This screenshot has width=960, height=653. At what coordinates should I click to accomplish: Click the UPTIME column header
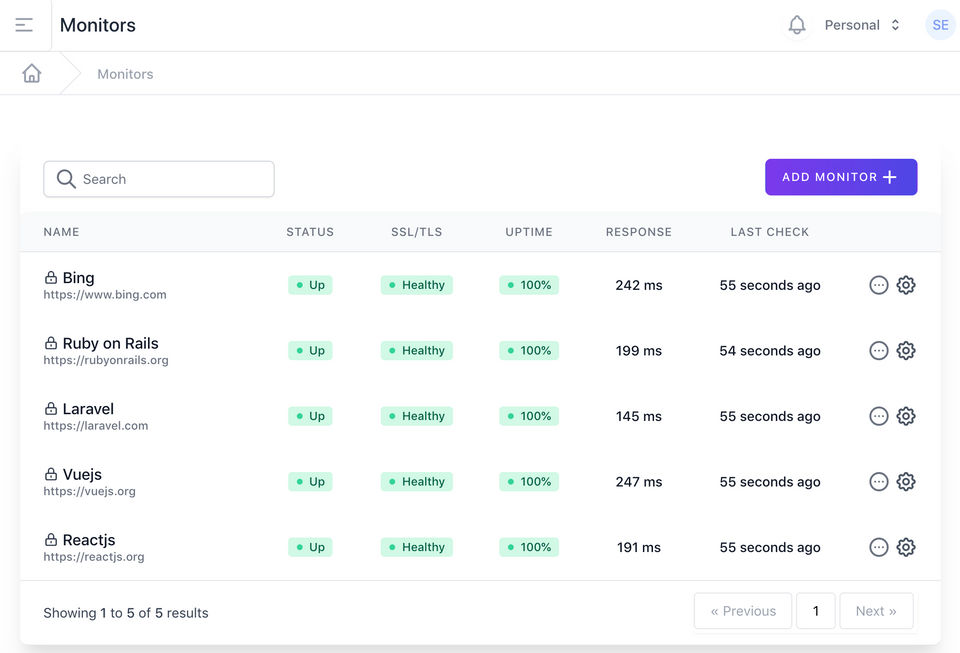click(x=529, y=232)
